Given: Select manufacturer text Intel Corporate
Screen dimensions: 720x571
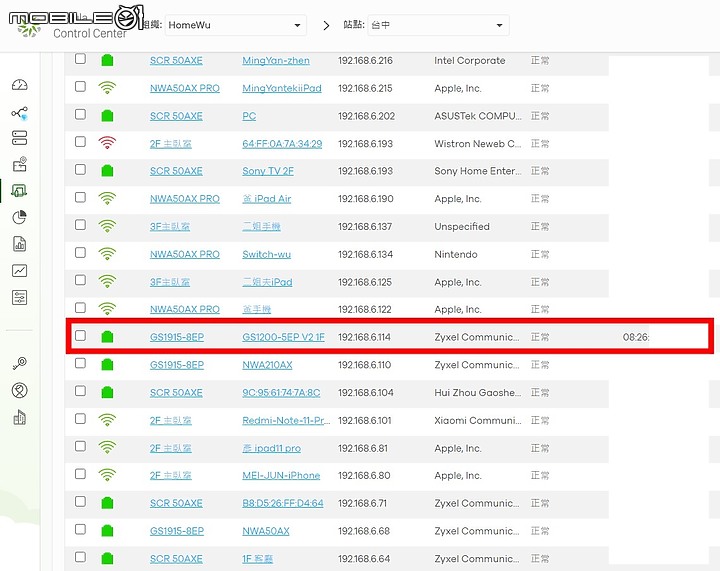Looking at the screenshot, I should click(x=469, y=61).
